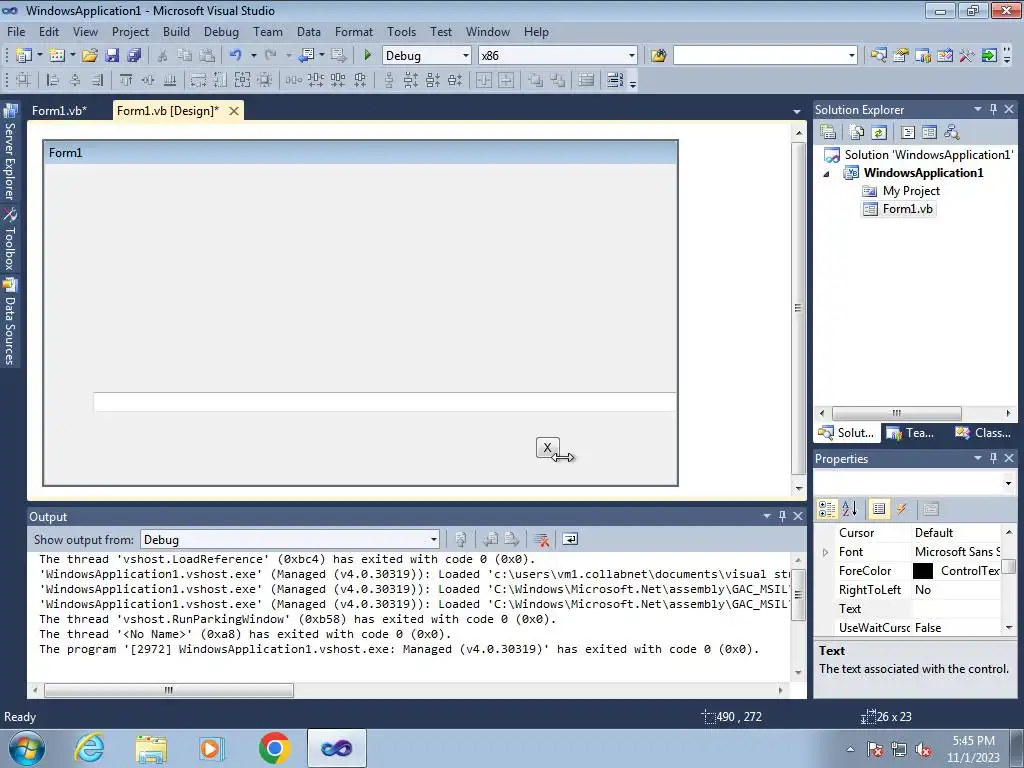
Task: Expand the Font property row
Action: (825, 552)
